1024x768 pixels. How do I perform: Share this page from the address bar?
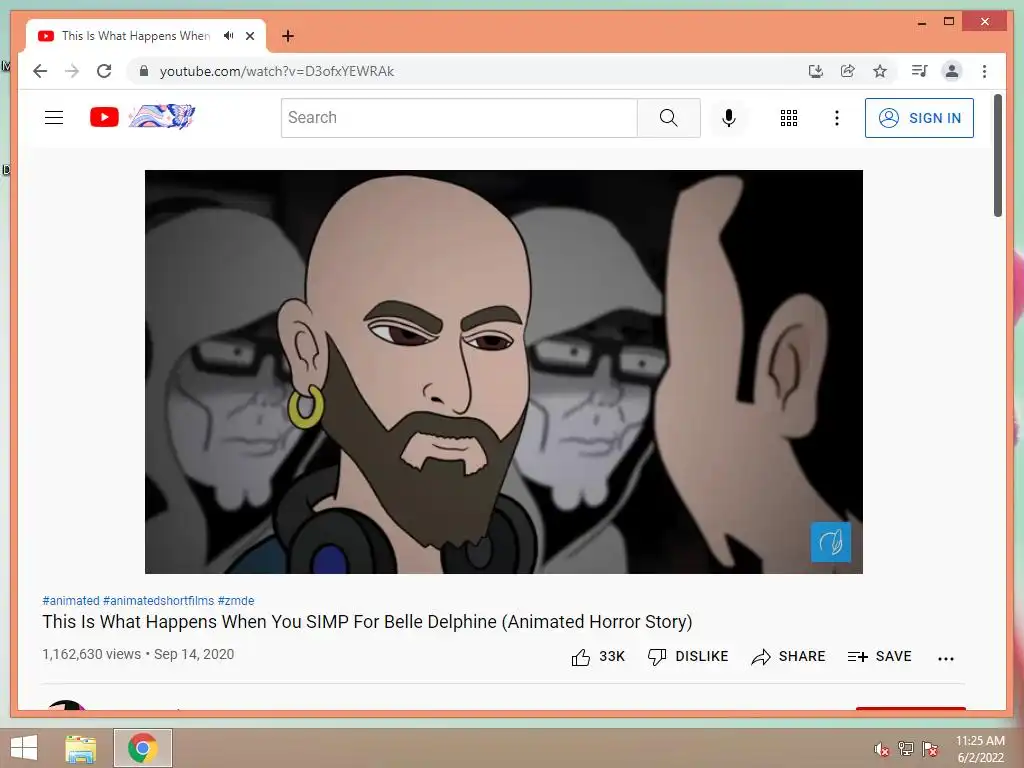point(848,71)
